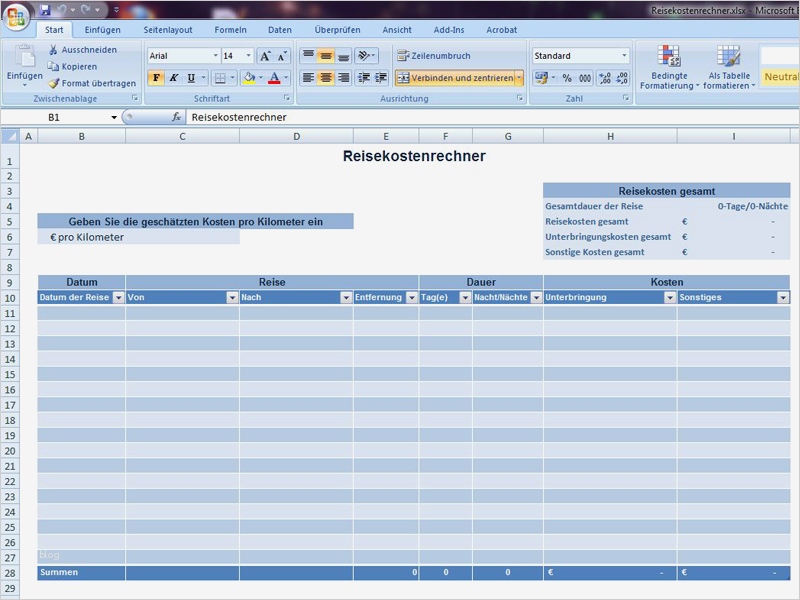This screenshot has width=800, height=600.
Task: Toggle bold F formatting
Action: click(x=156, y=78)
